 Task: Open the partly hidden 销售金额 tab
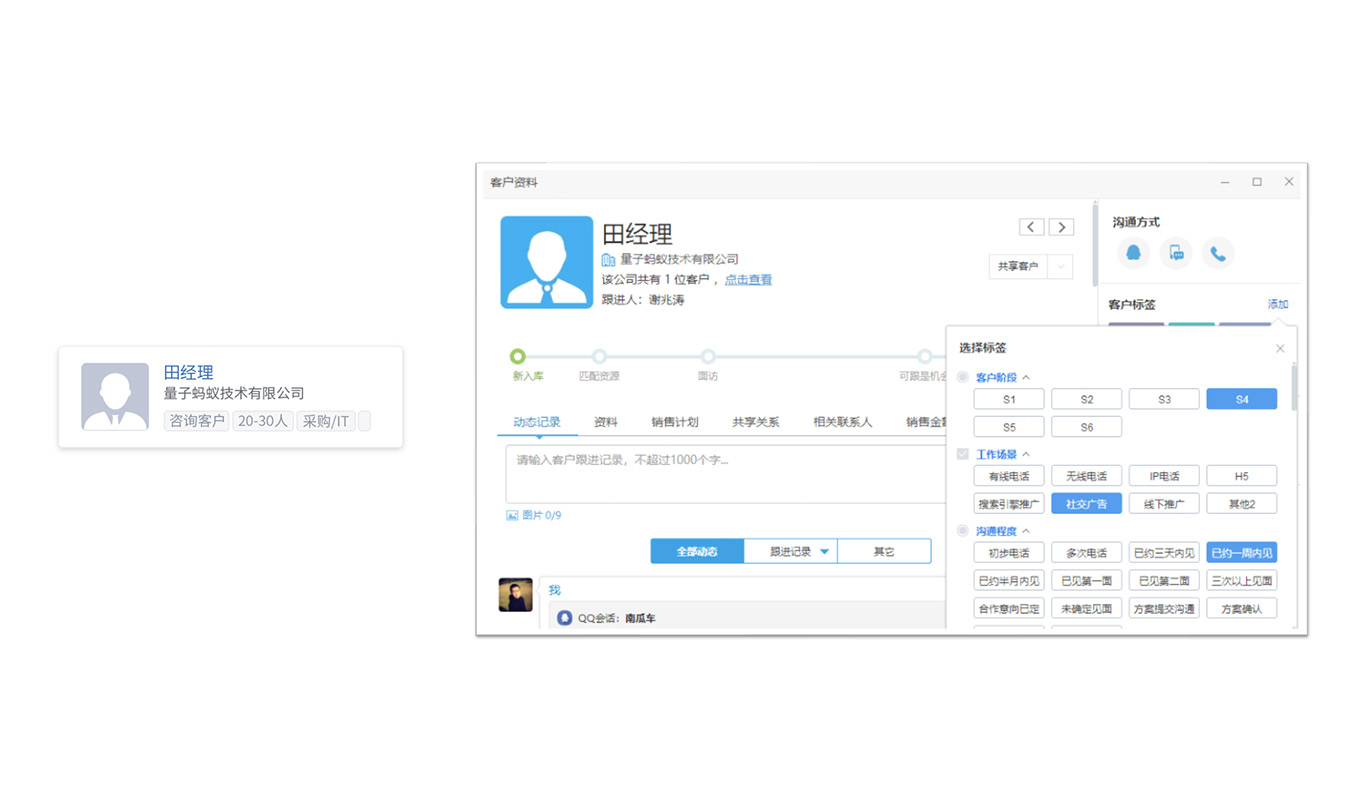click(926, 422)
